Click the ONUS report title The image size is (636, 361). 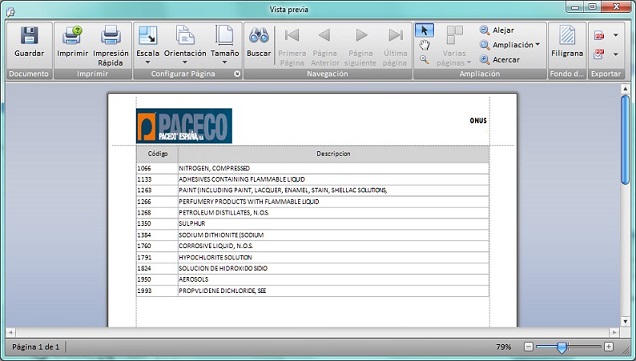[x=478, y=120]
